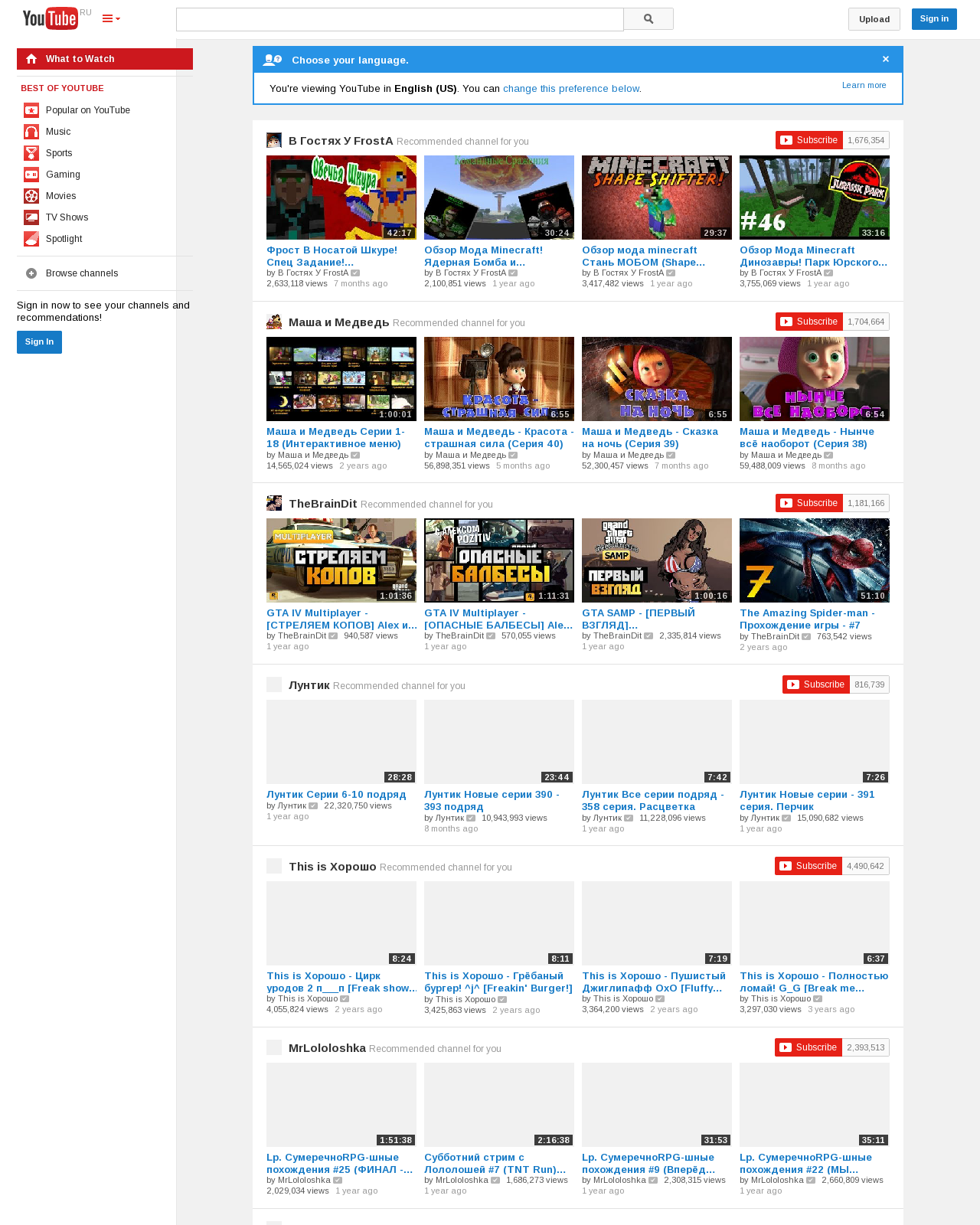Click Грёбаный бургер Freakin' Burger title
The height and width of the screenshot is (1225, 980).
pos(498,982)
